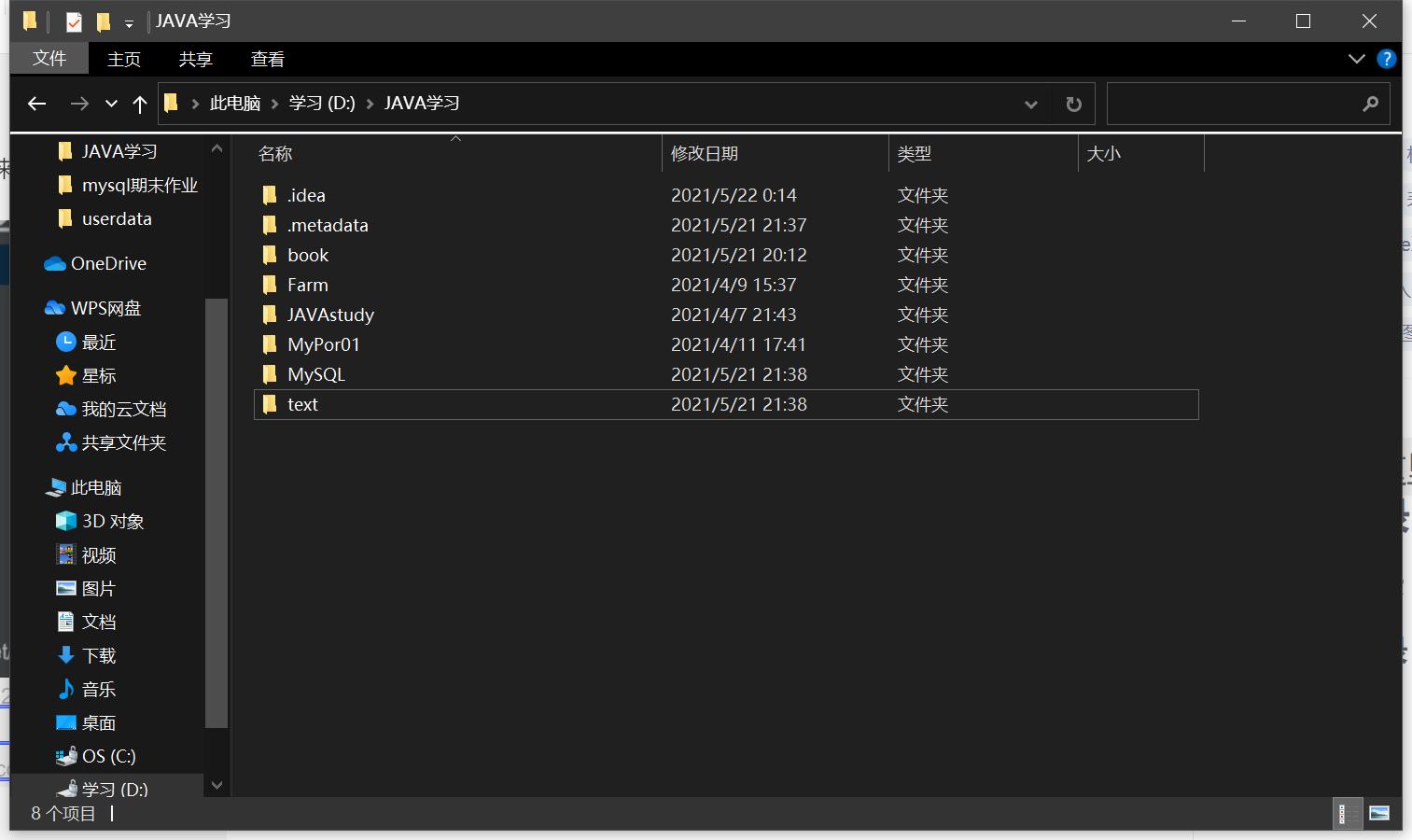
Task: Open 音乐 music folder
Action: pyautogui.click(x=99, y=689)
